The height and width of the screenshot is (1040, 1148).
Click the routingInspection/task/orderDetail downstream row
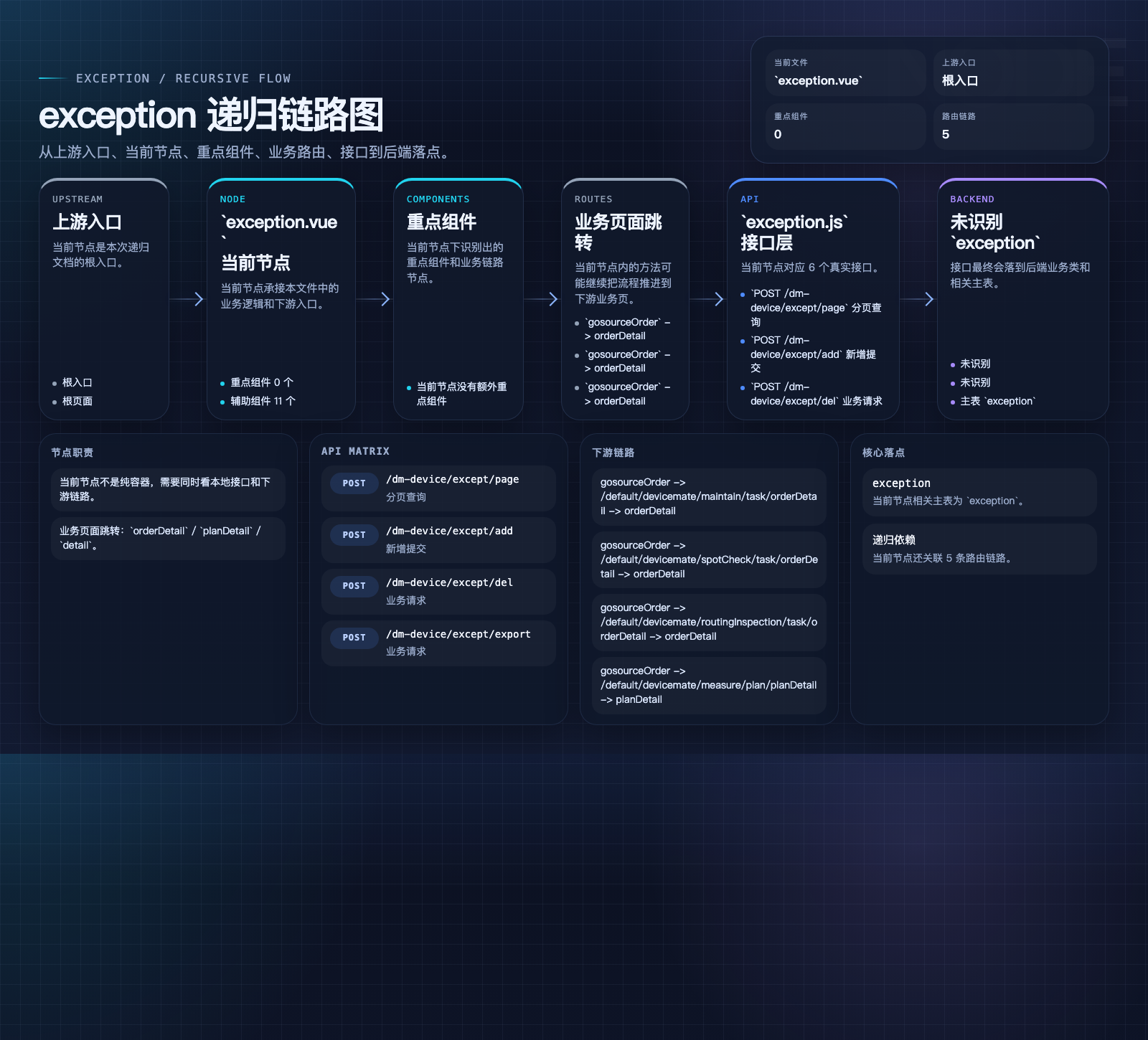[x=709, y=623]
